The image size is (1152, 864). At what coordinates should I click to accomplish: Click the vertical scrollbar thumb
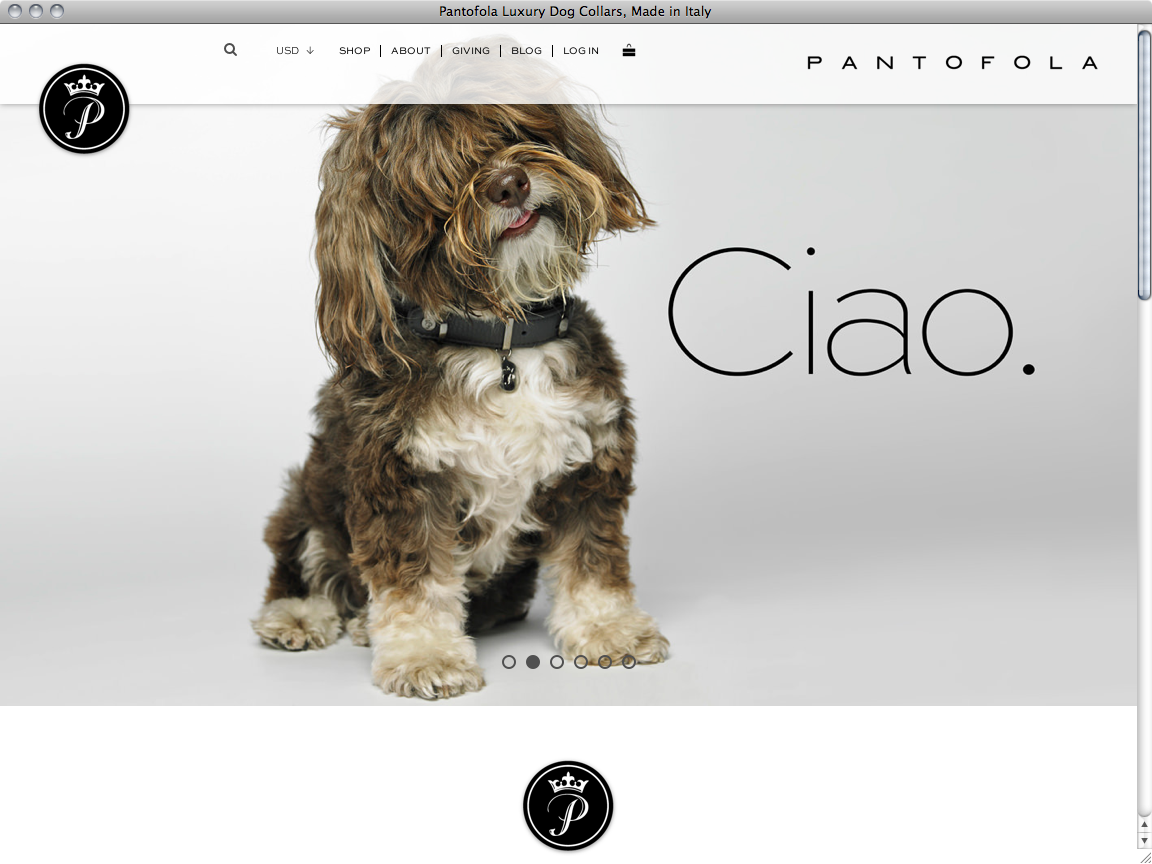click(x=1144, y=164)
